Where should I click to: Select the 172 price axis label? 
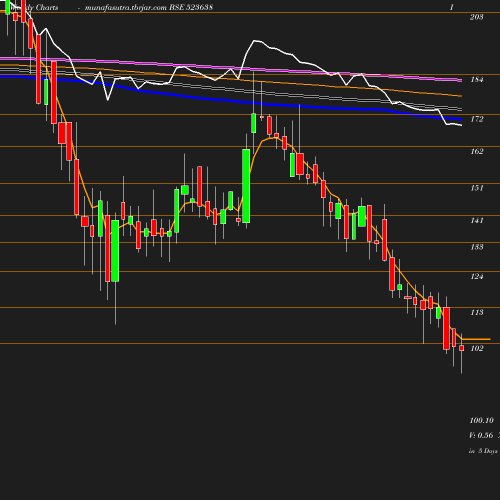tap(477, 119)
